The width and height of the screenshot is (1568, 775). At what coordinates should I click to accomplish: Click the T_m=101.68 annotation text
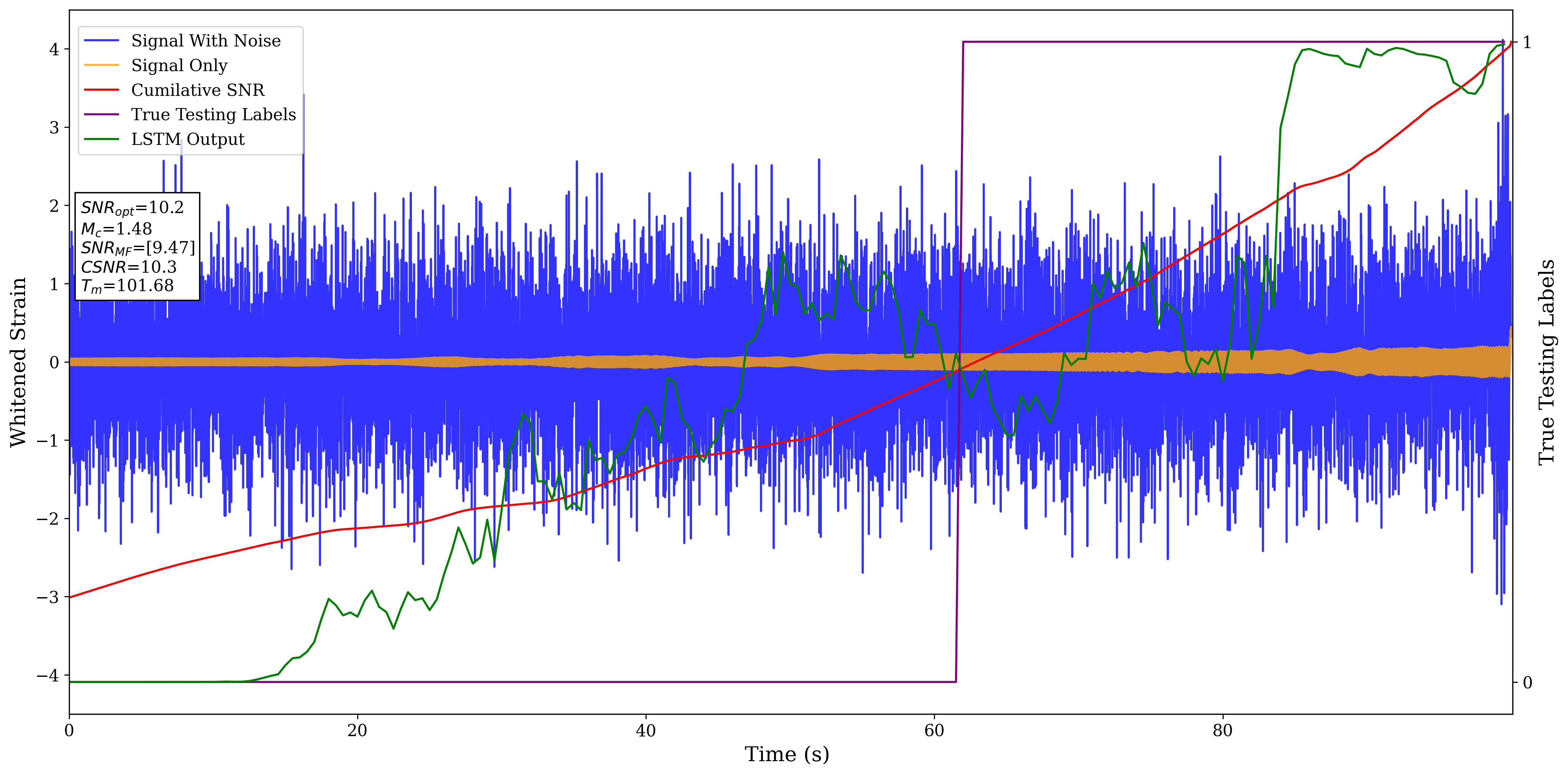[127, 286]
